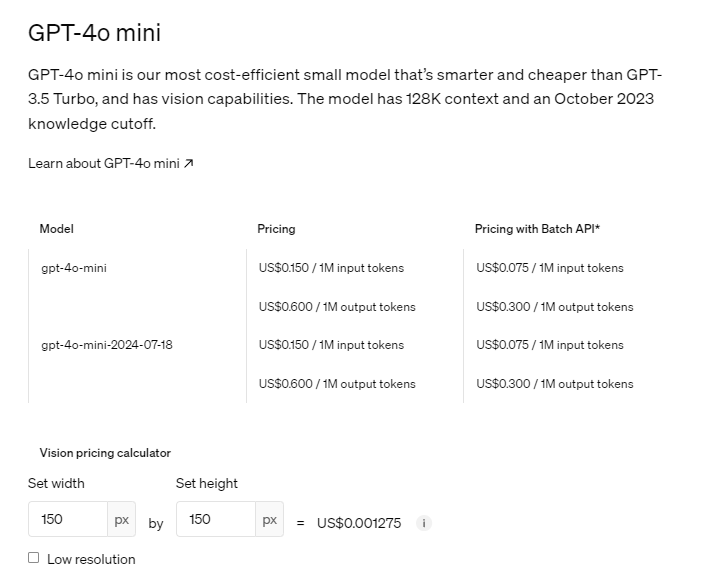
Task: Click the Vision pricing calculator title
Action: click(105, 453)
